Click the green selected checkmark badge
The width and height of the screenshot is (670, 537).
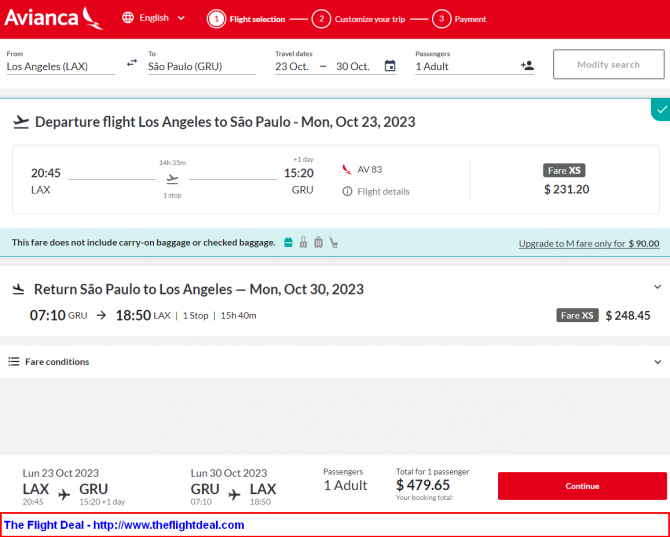661,109
